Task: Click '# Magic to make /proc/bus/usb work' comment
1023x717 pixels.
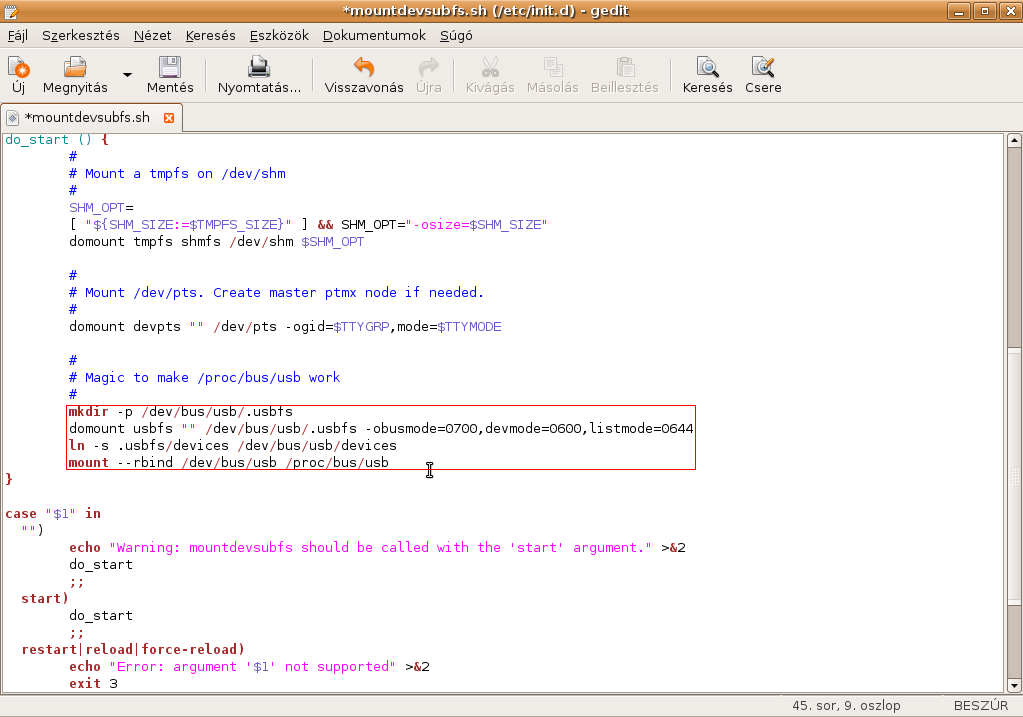Action: pyautogui.click(x=205, y=377)
